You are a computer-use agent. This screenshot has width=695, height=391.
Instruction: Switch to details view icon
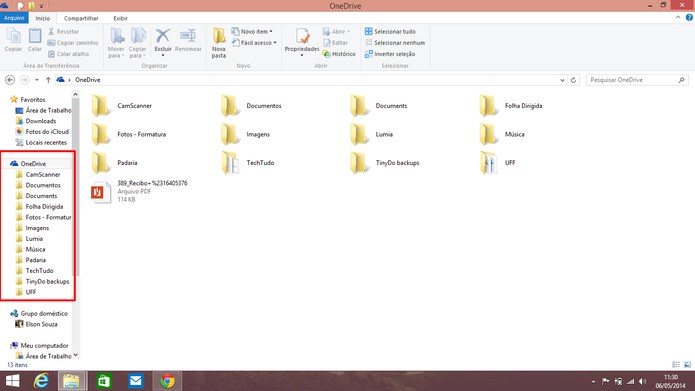[676, 364]
